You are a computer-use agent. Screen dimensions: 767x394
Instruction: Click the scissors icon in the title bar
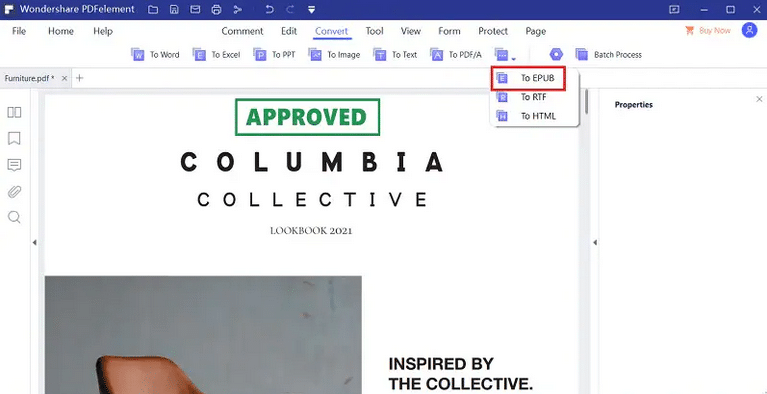tap(238, 9)
